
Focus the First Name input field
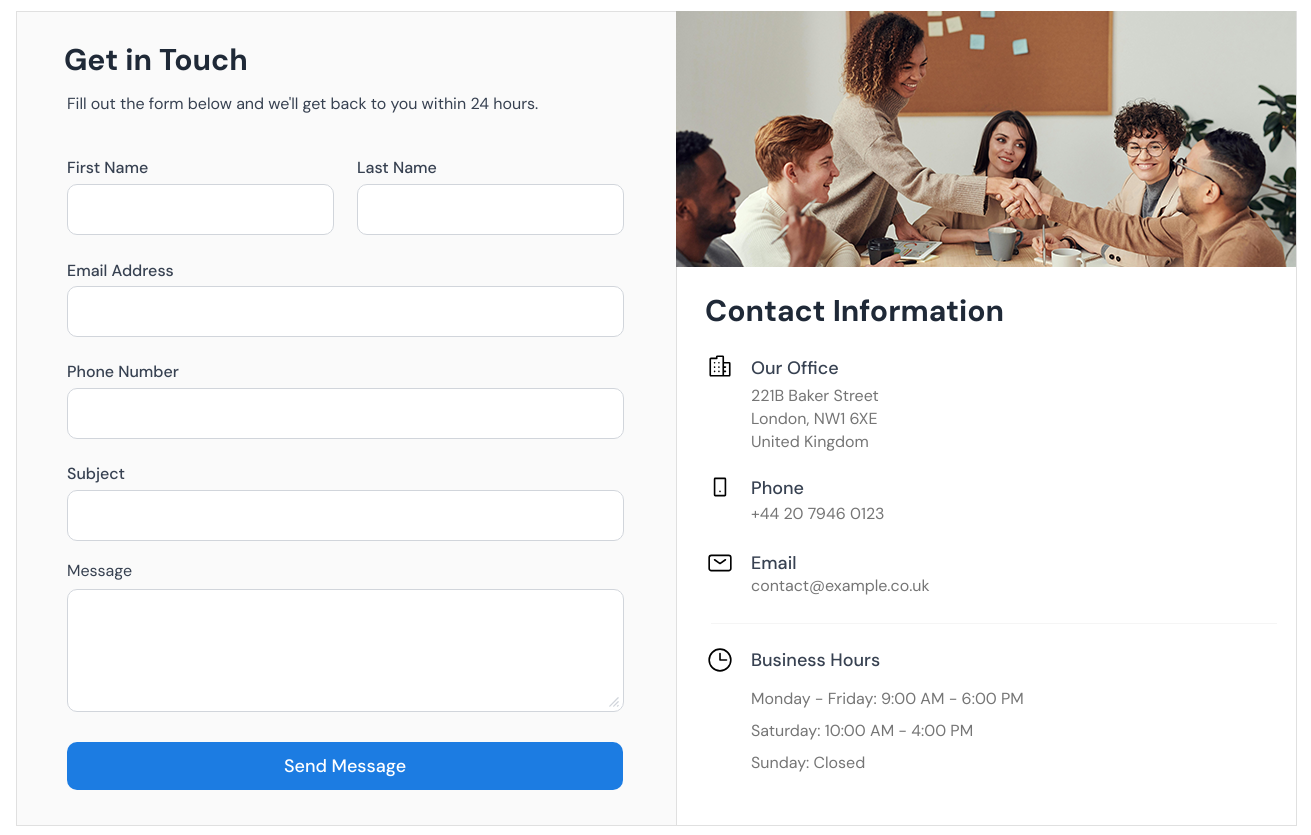tap(200, 210)
